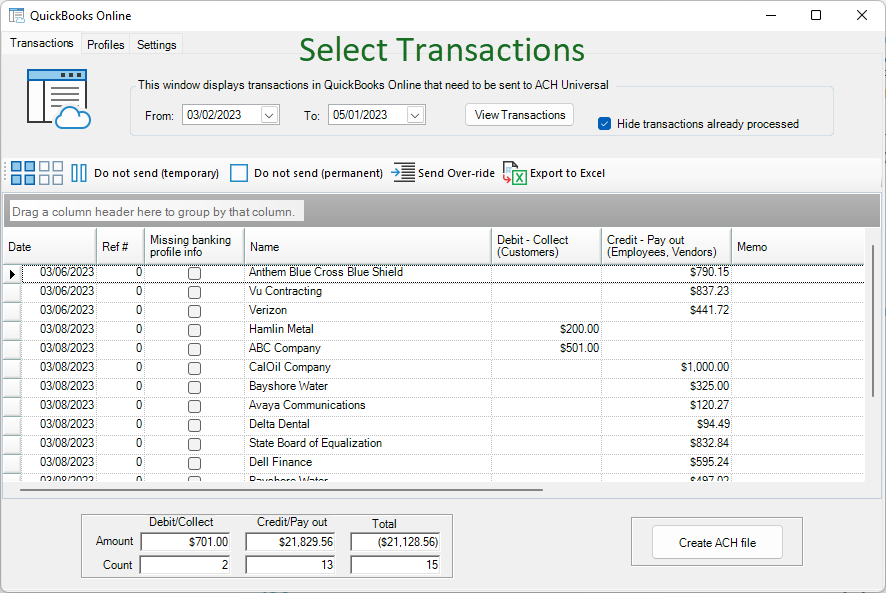Click the Deselect All grid icon

[51, 173]
